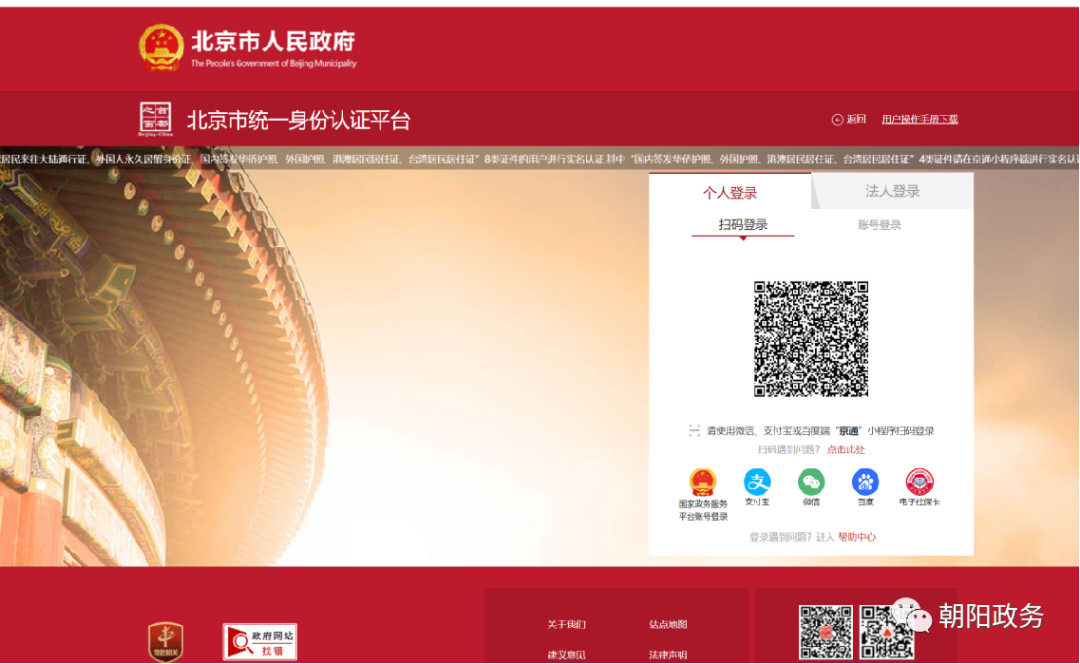Screen dimensions: 1080x664
Task: Click the 首都之窗 seal logo
Action: click(x=155, y=119)
